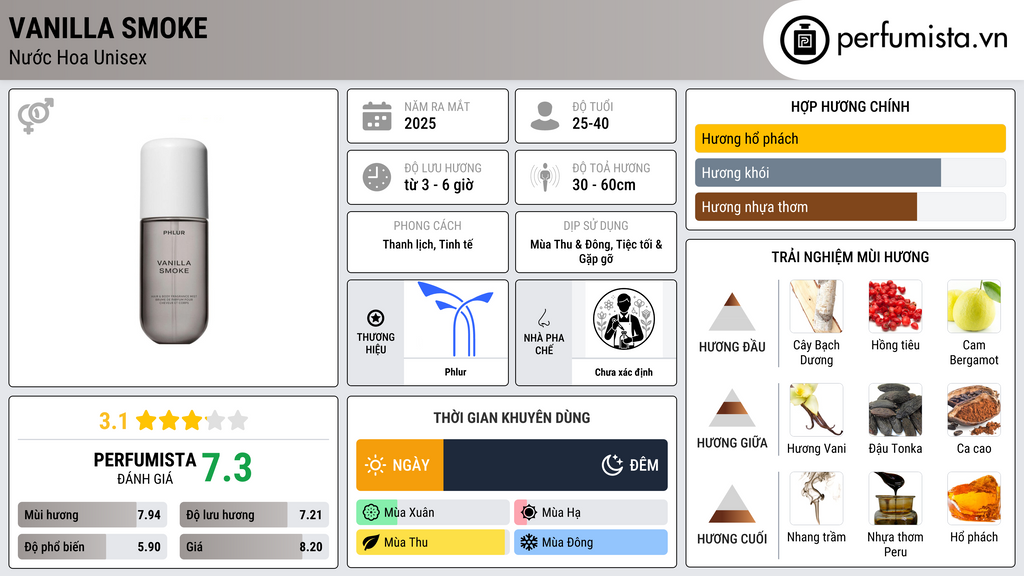
Task: Click the Giá 8.20 rating bar
Action: pyautogui.click(x=254, y=547)
